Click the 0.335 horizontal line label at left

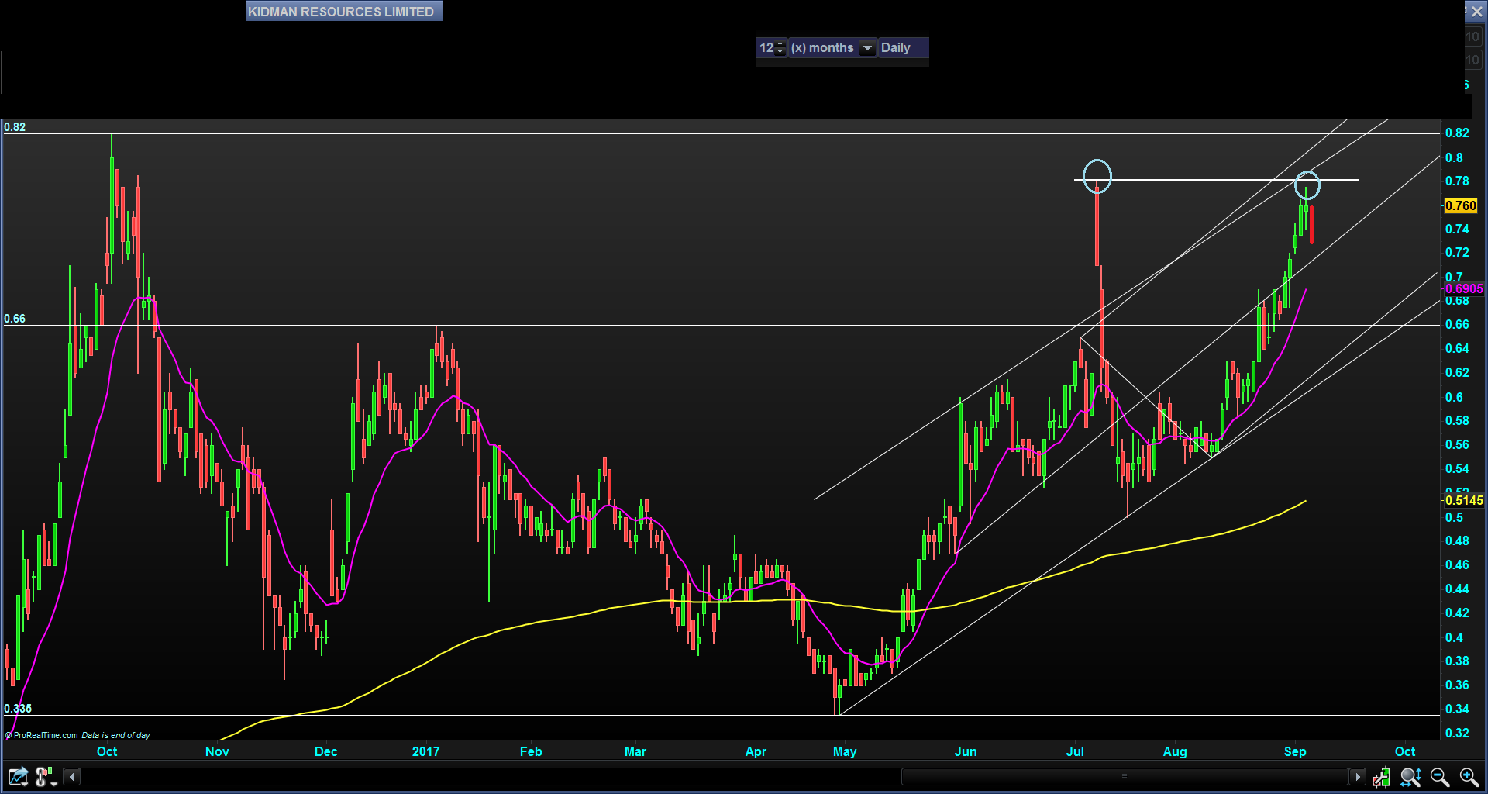18,709
